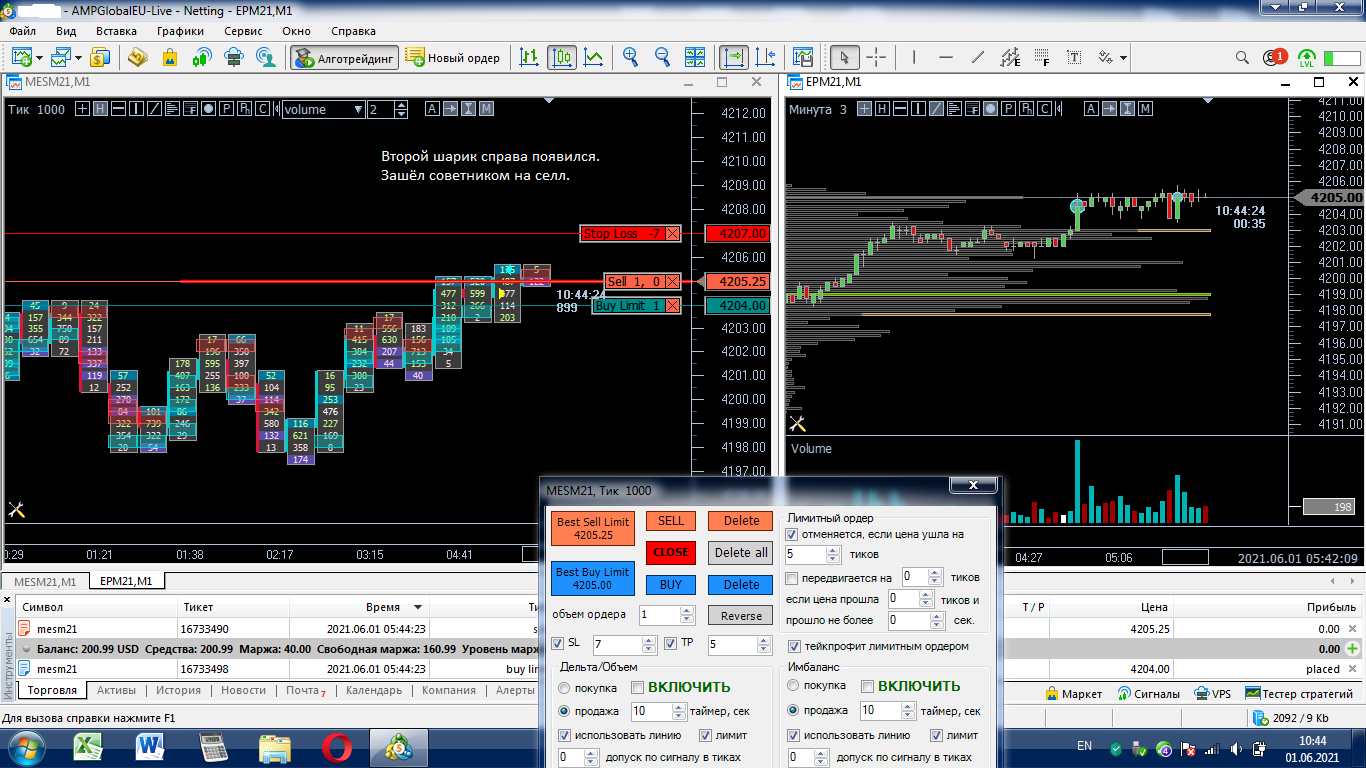
Task: Pick the trendline drawing tool
Action: pos(978,58)
